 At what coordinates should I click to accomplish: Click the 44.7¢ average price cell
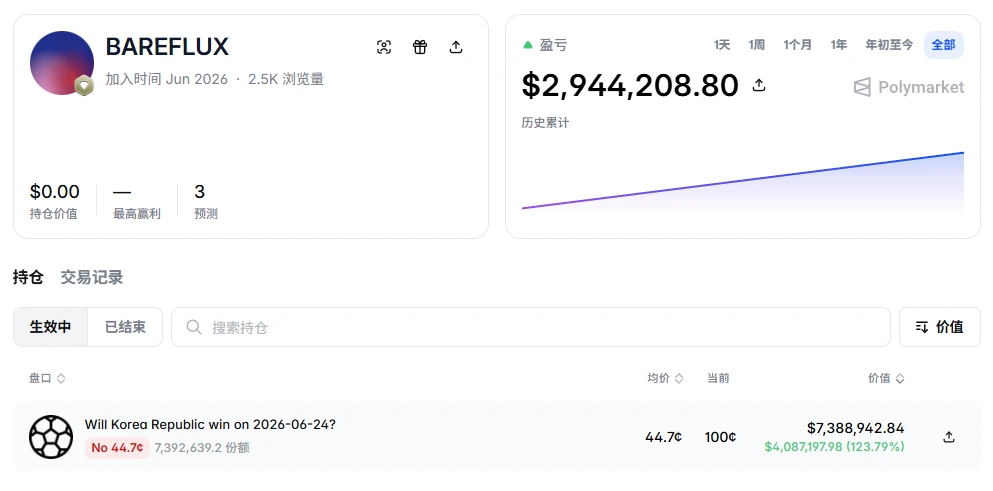coord(664,437)
